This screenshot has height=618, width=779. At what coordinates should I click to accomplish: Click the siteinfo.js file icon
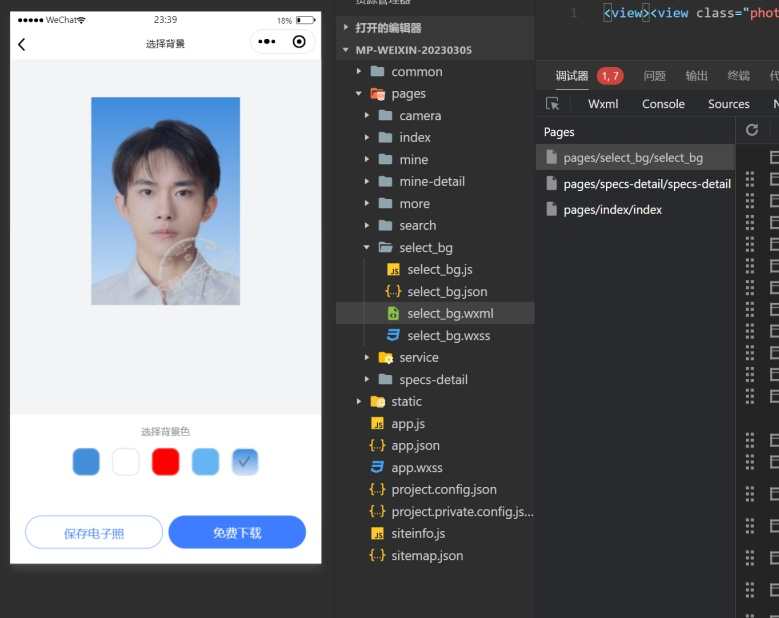(x=378, y=534)
